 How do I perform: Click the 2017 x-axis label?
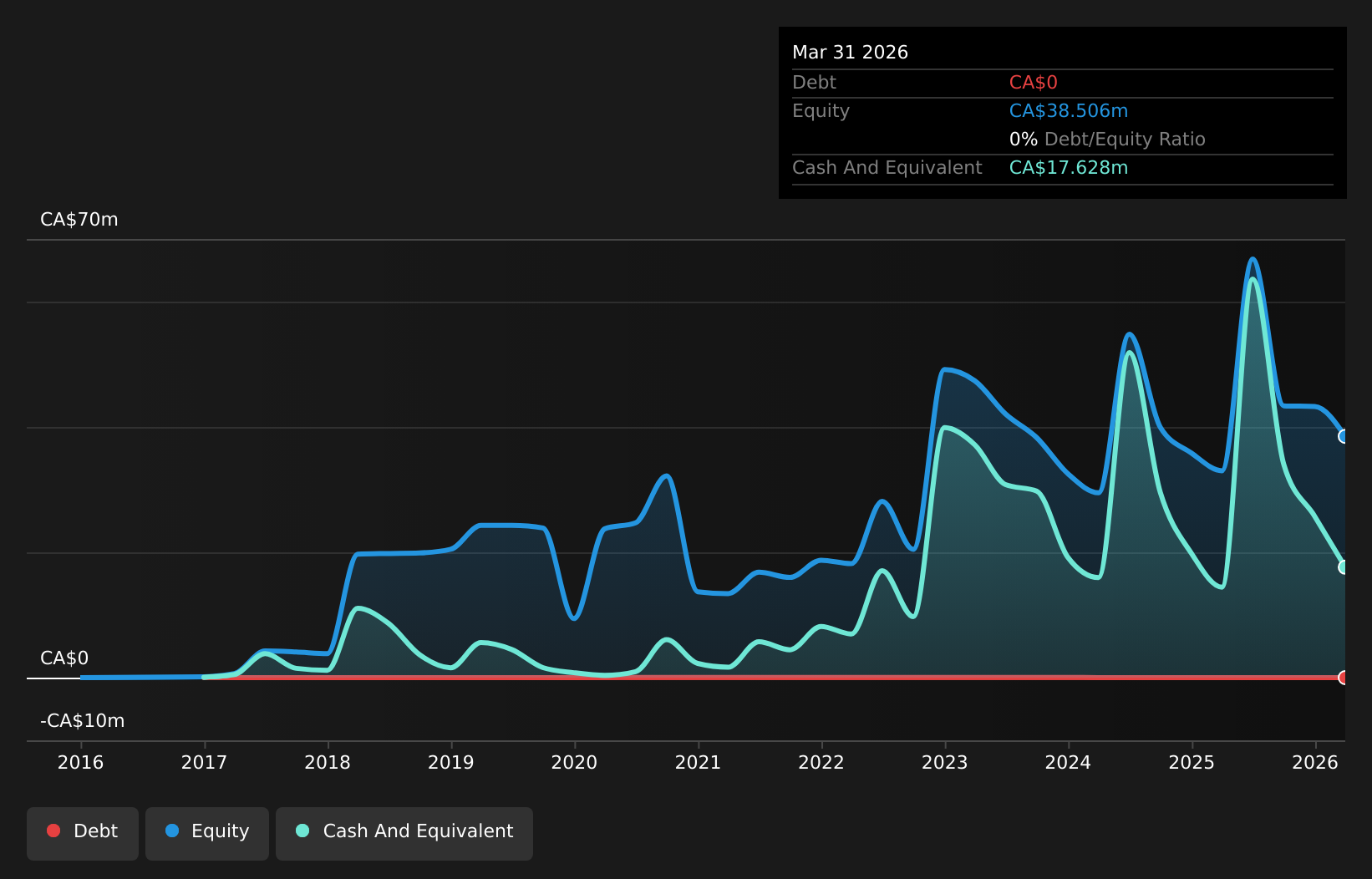(205, 762)
